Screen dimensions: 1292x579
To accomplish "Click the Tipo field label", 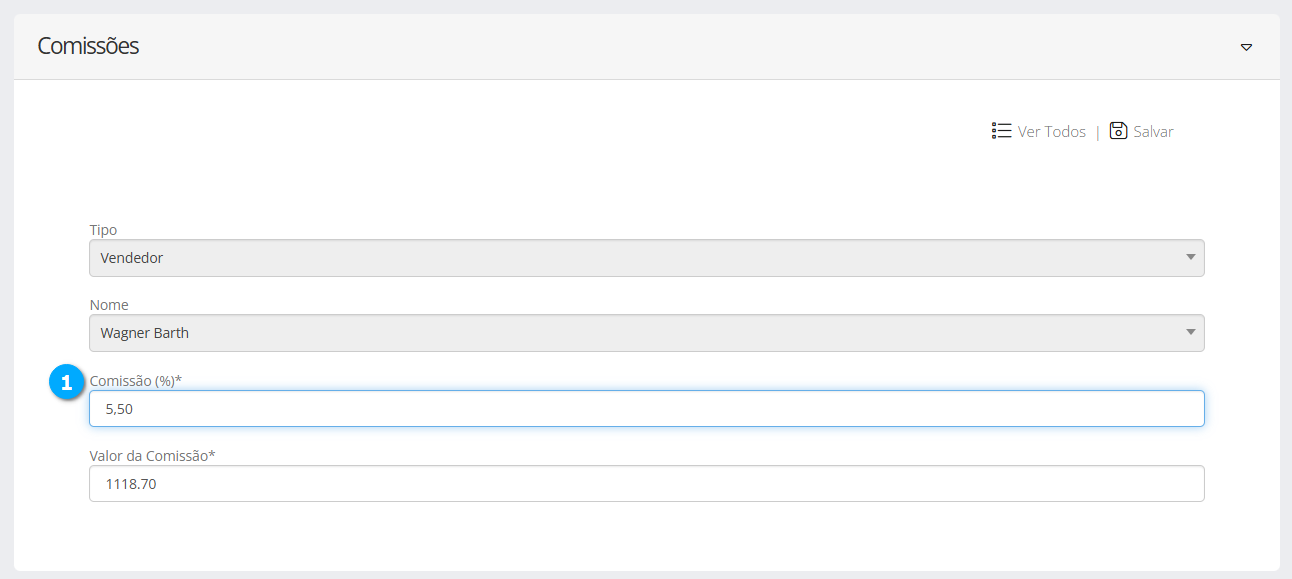I will [x=103, y=230].
